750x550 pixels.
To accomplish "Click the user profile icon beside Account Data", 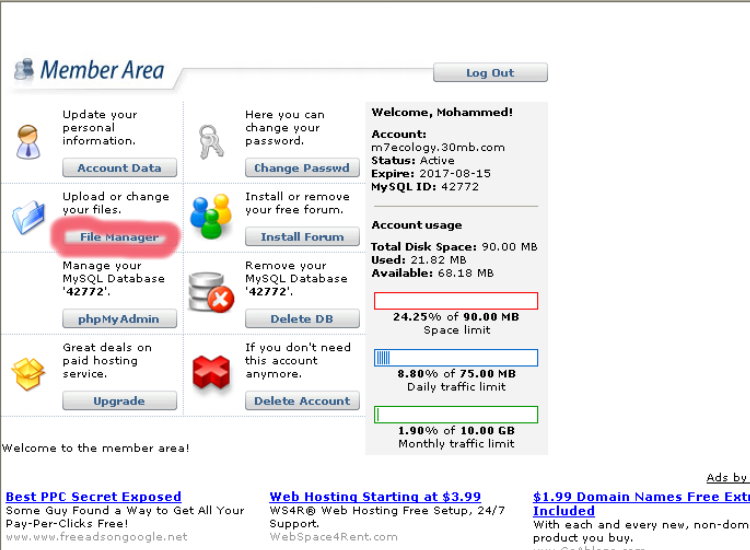I will tap(28, 142).
